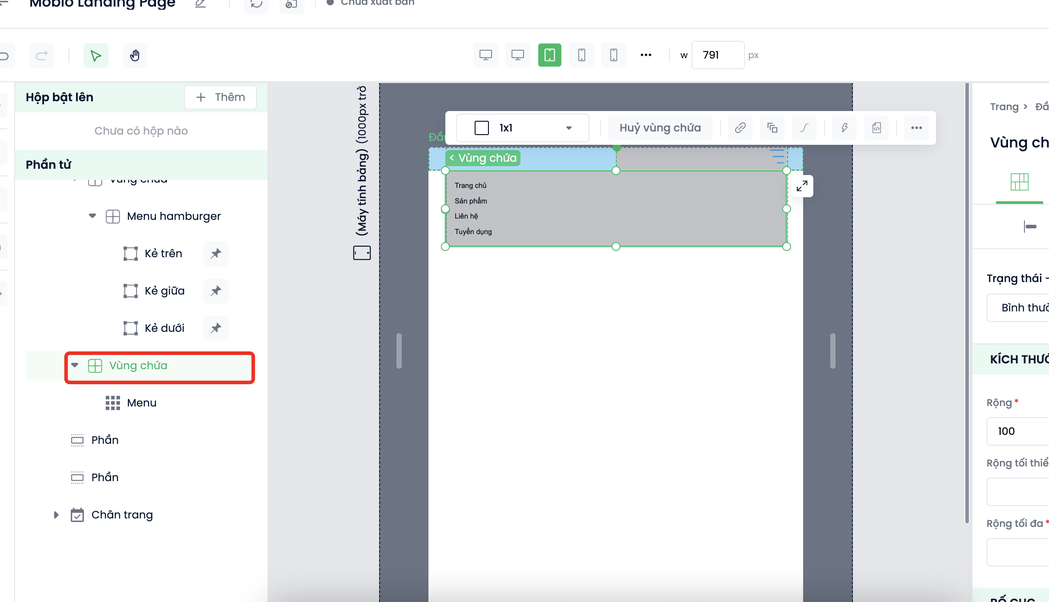The image size is (1049, 602).
Task: Toggle pin on Kẻ dưới layer
Action: click(x=215, y=328)
